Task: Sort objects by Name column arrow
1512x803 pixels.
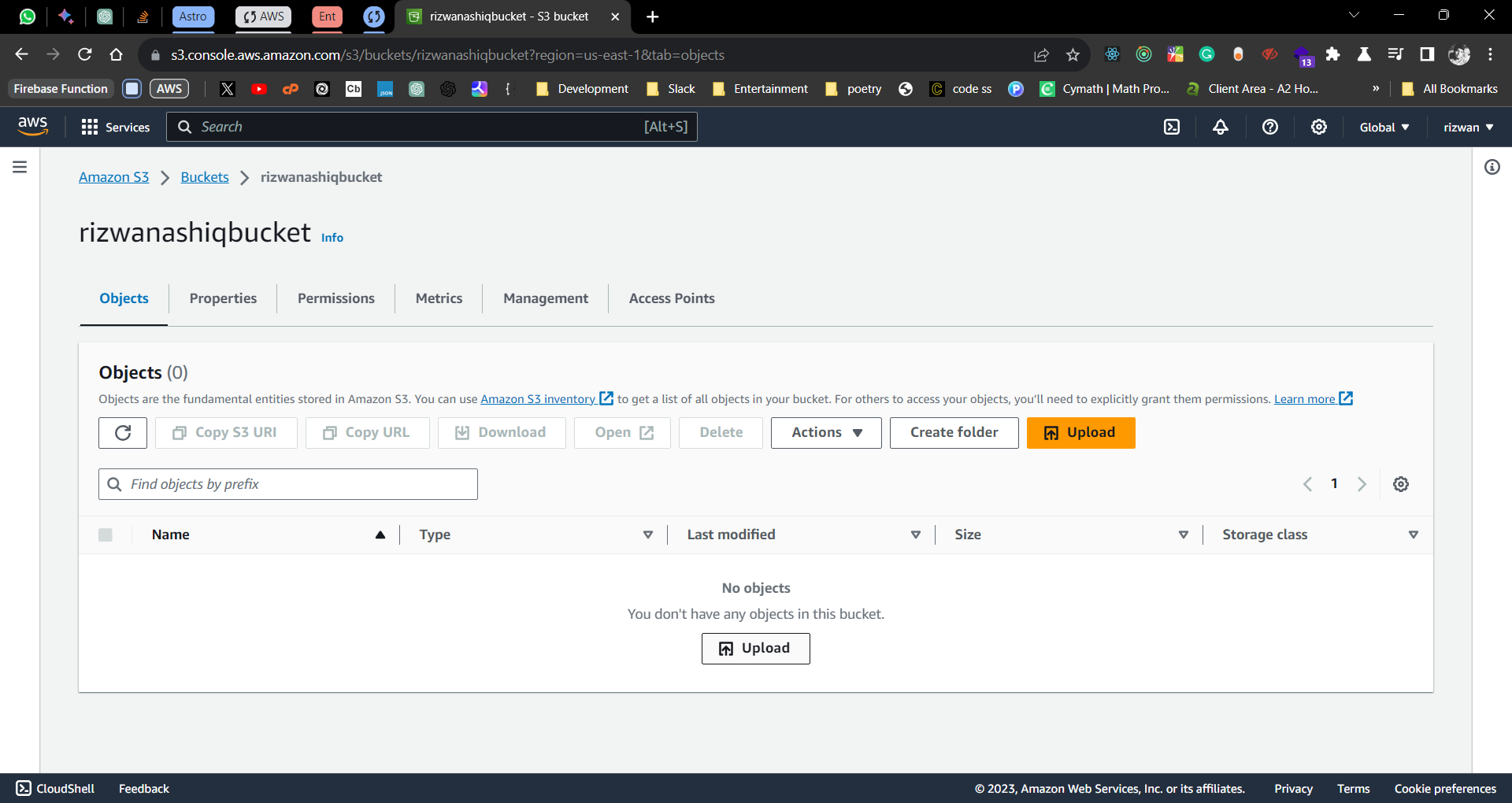Action: click(380, 535)
